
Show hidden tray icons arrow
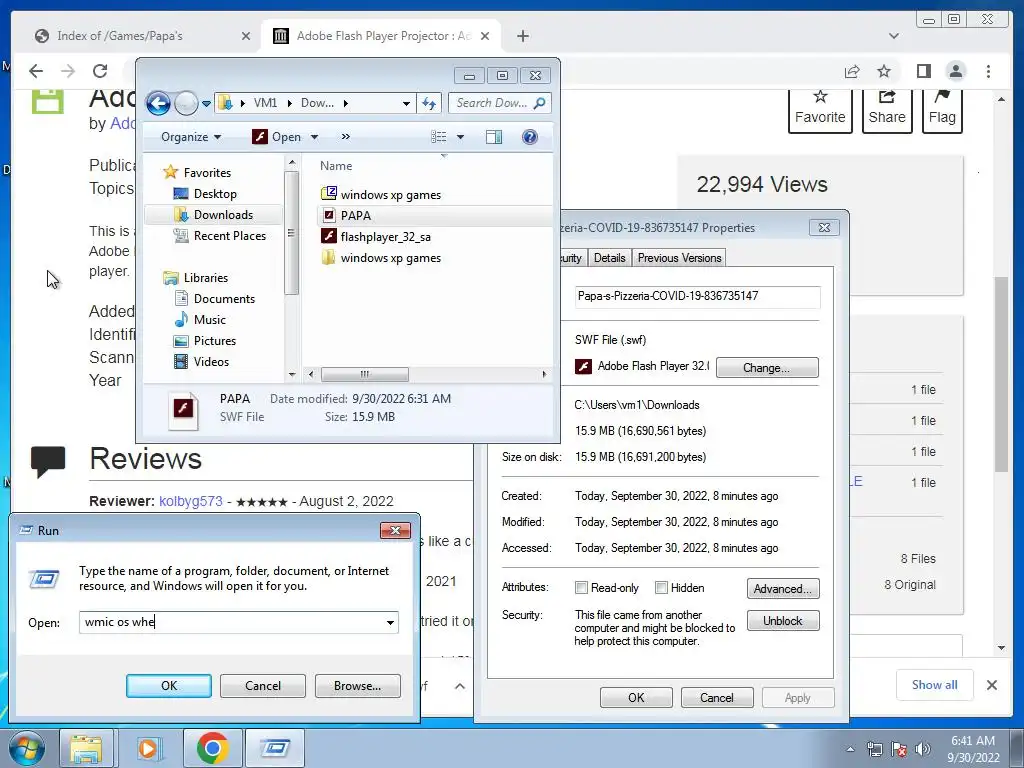pos(850,749)
